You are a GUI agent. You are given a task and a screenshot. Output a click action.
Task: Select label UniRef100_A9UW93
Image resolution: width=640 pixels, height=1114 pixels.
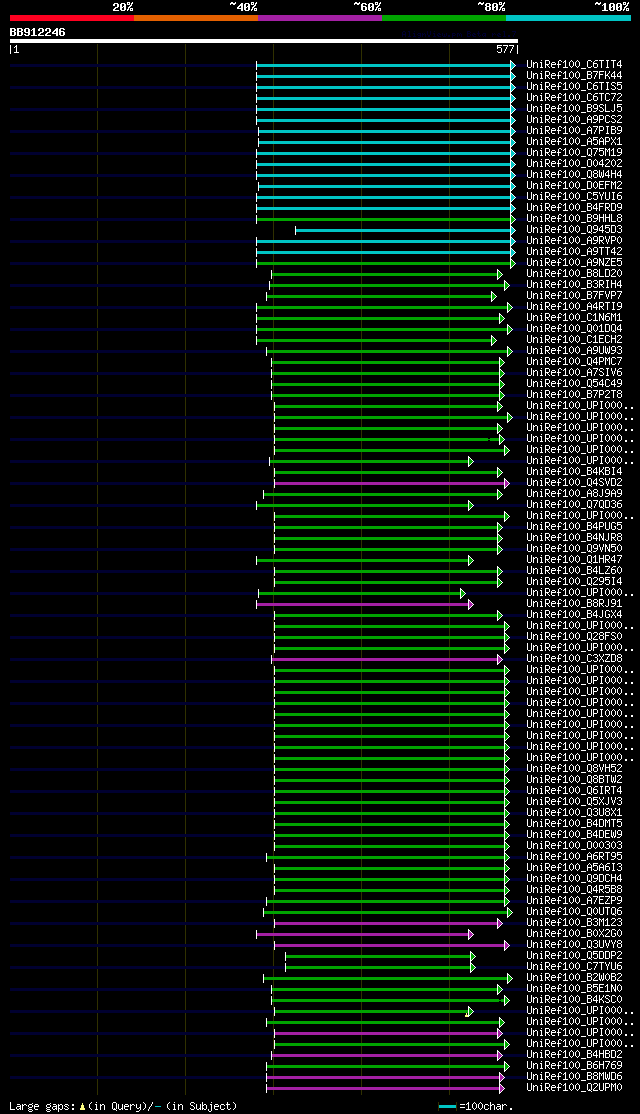574,351
